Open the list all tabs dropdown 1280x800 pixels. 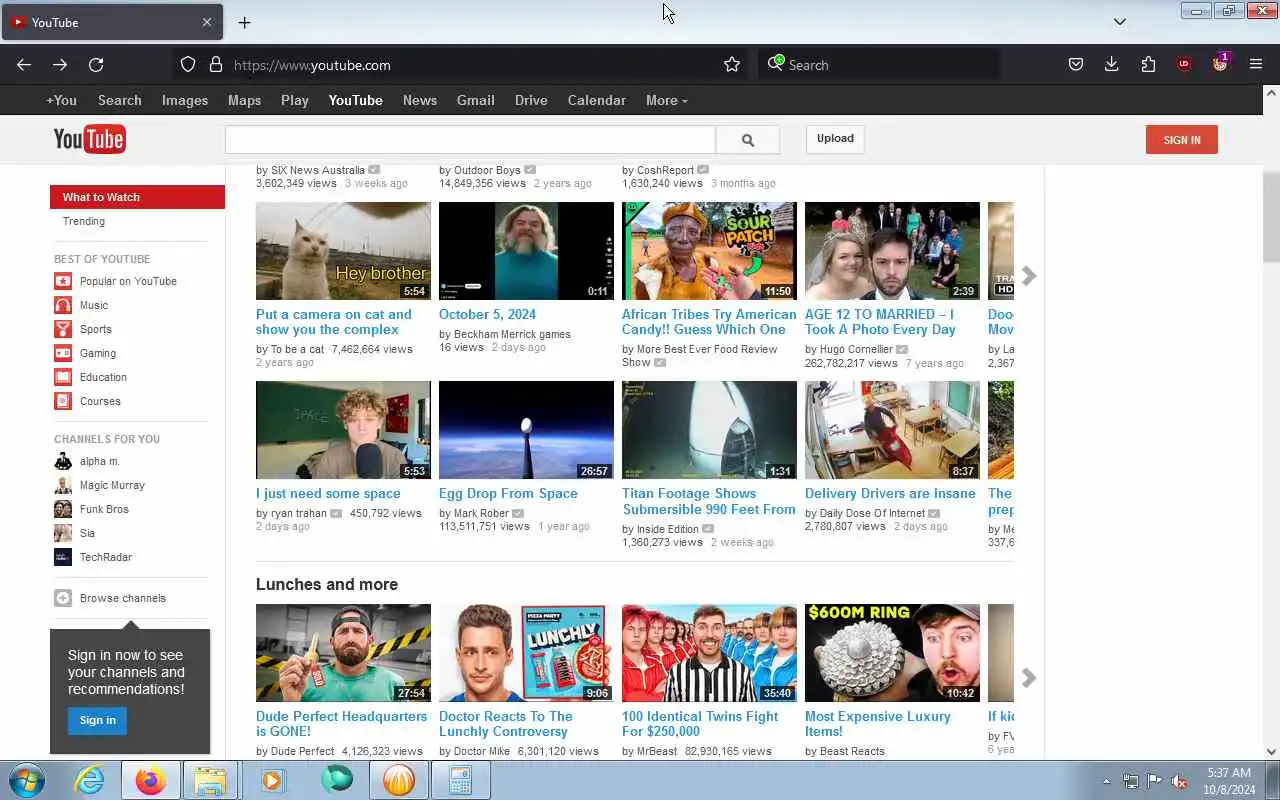1120,22
